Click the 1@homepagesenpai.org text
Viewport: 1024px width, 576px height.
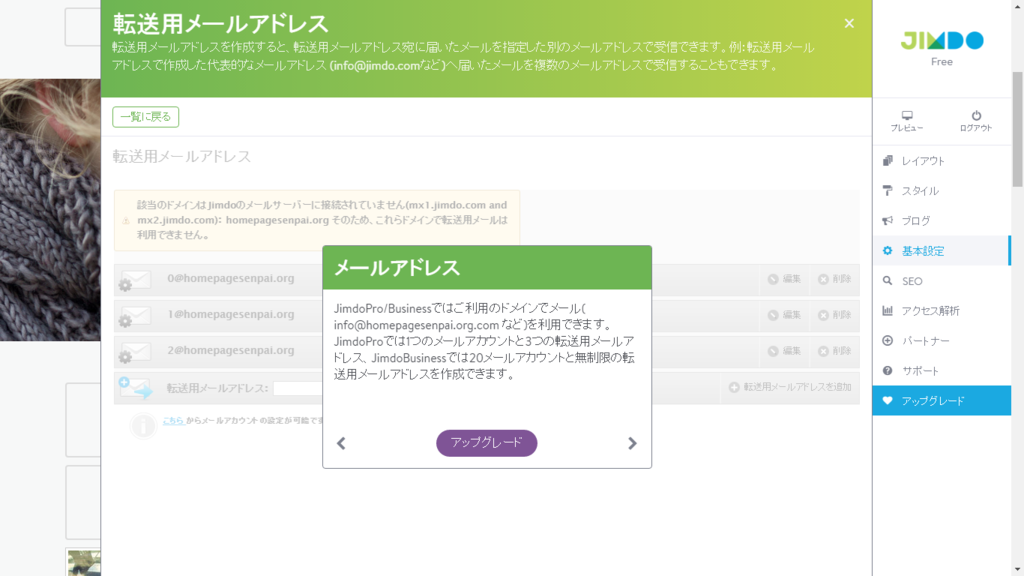(x=231, y=314)
